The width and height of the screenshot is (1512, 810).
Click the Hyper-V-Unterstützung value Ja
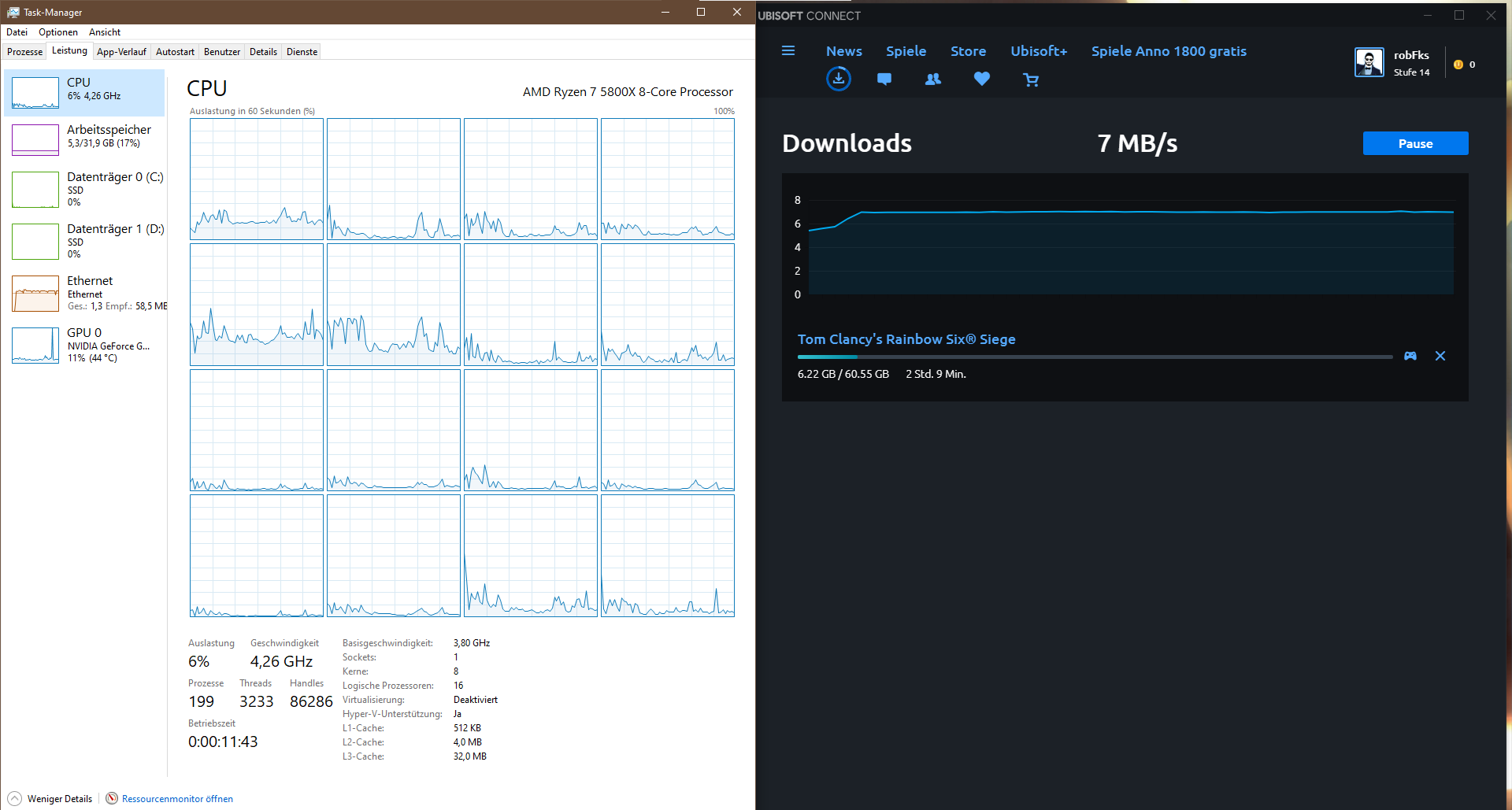(458, 714)
